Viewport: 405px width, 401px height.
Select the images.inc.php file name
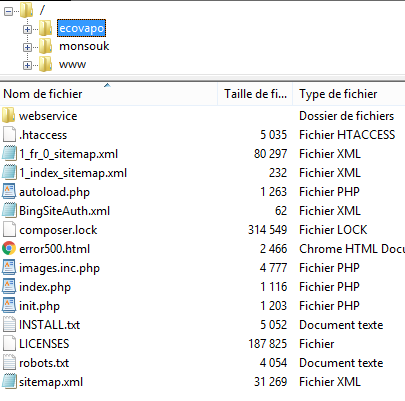tap(59, 268)
